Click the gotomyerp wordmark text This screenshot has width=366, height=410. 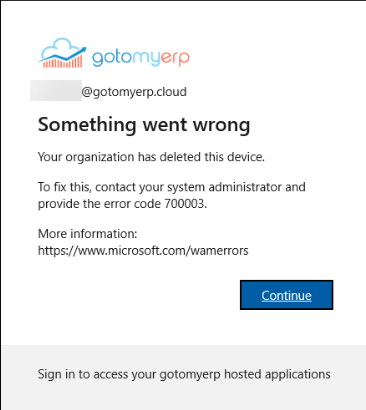[x=141, y=58]
